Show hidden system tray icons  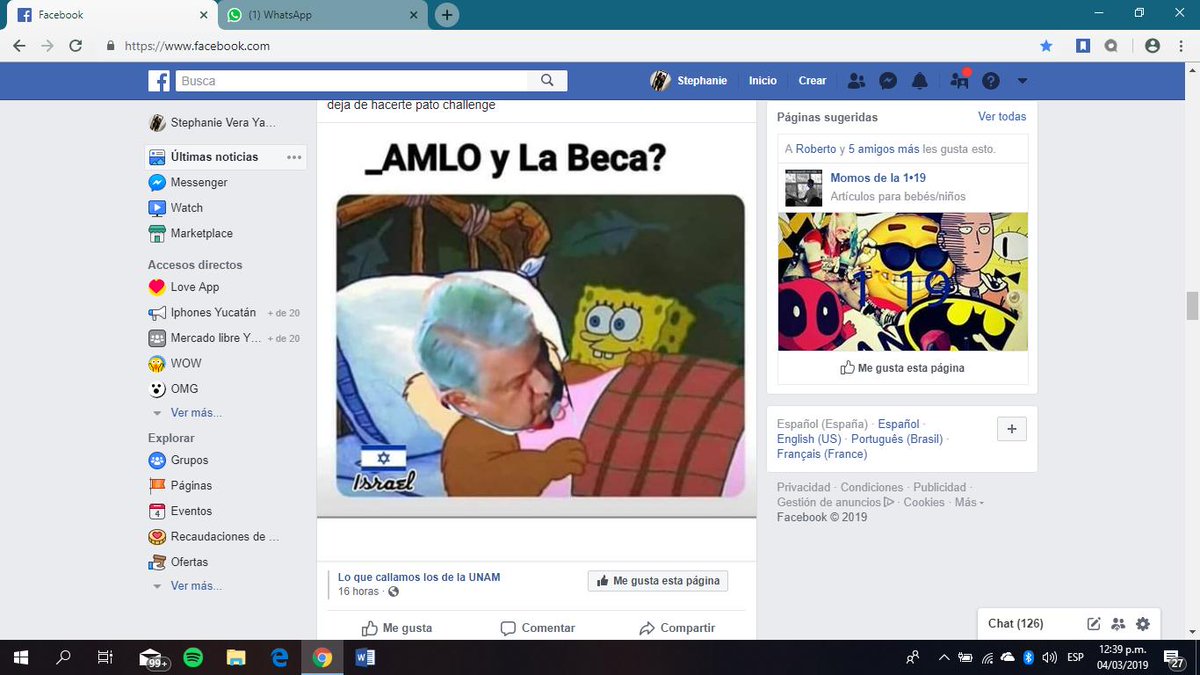(x=943, y=658)
